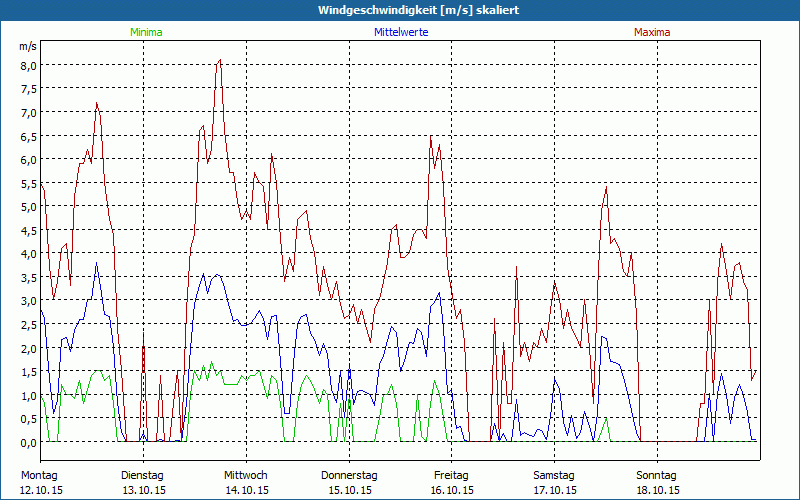Click the red maxima peak above 8,0 m/s

click(x=219, y=61)
